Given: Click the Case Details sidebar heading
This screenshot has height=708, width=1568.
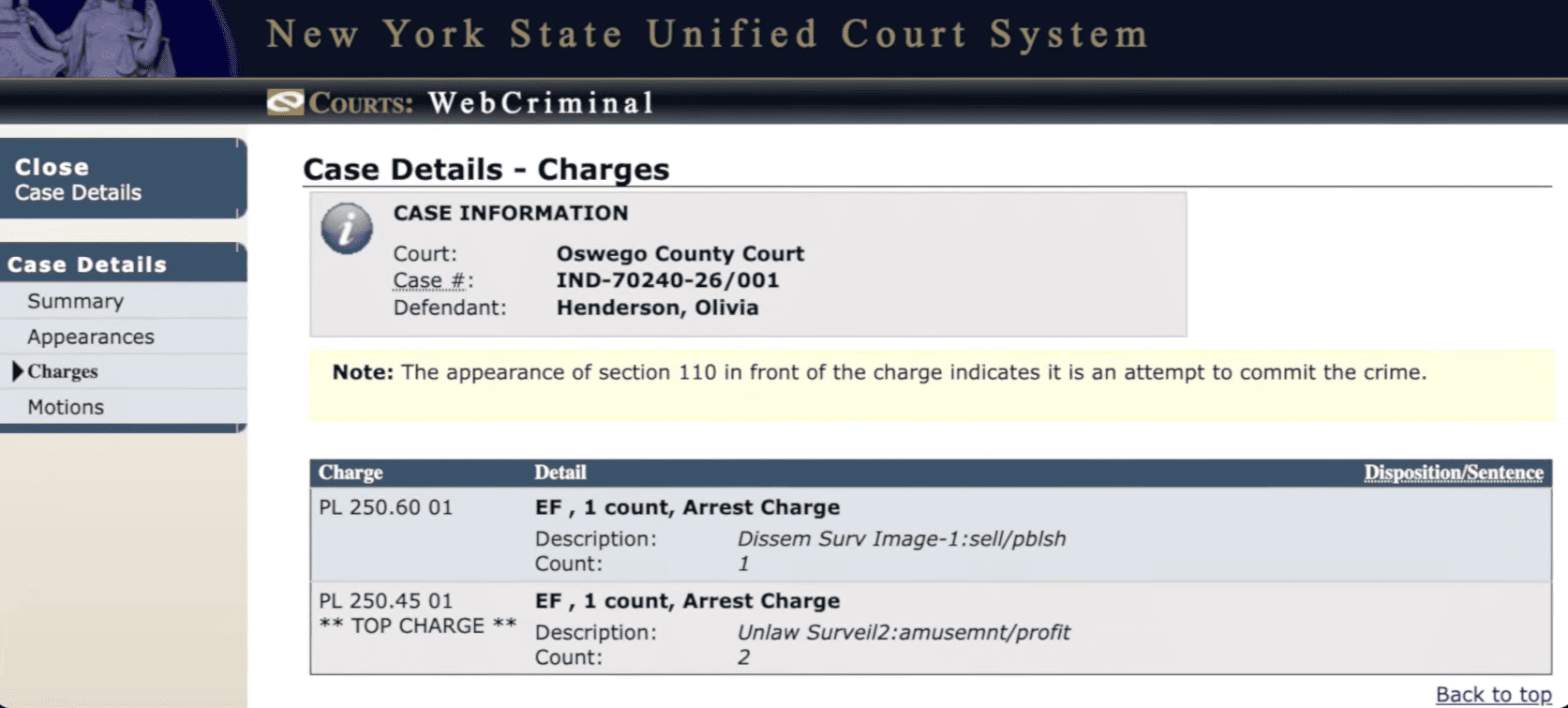Looking at the screenshot, I should pos(87,264).
